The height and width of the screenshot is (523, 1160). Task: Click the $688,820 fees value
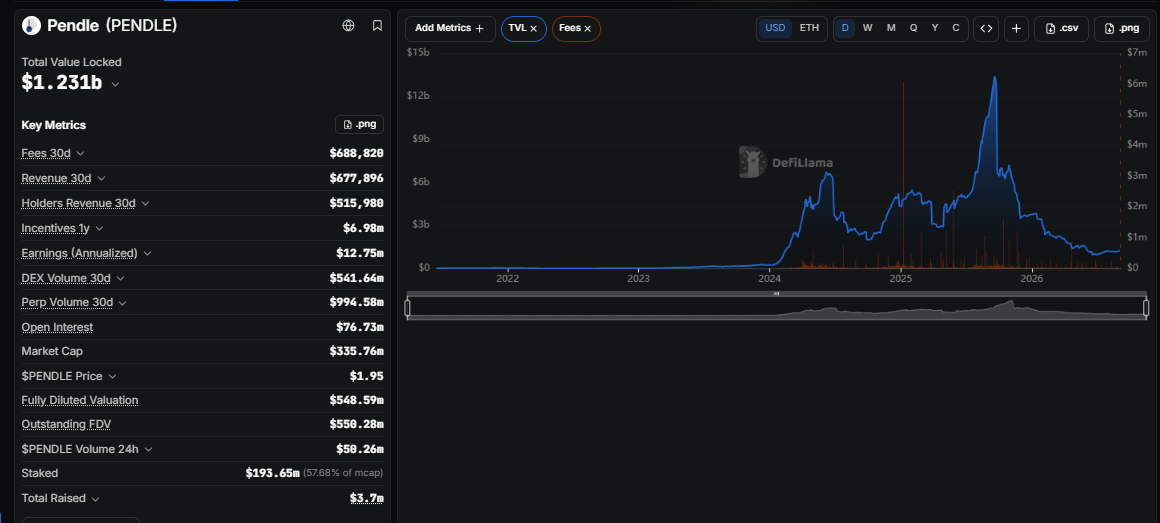[x=357, y=153]
